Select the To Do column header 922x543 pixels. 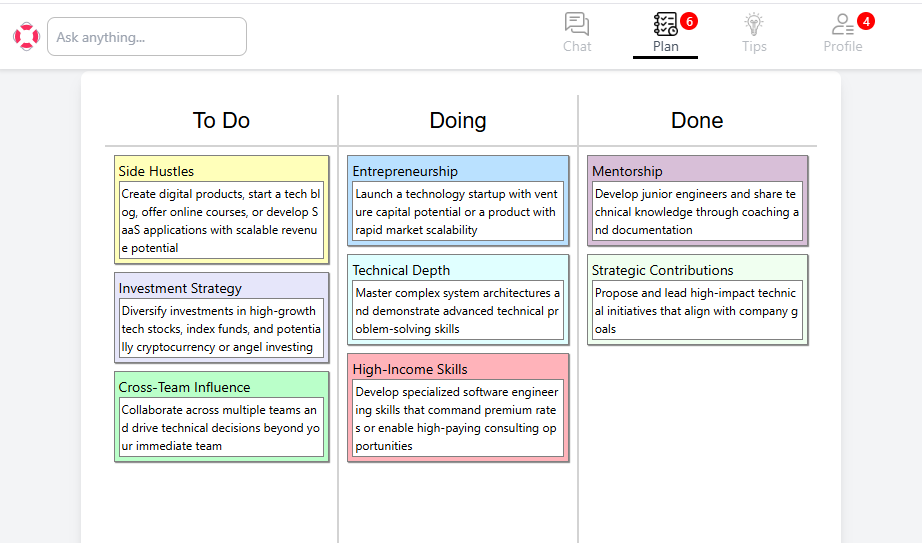(x=221, y=121)
